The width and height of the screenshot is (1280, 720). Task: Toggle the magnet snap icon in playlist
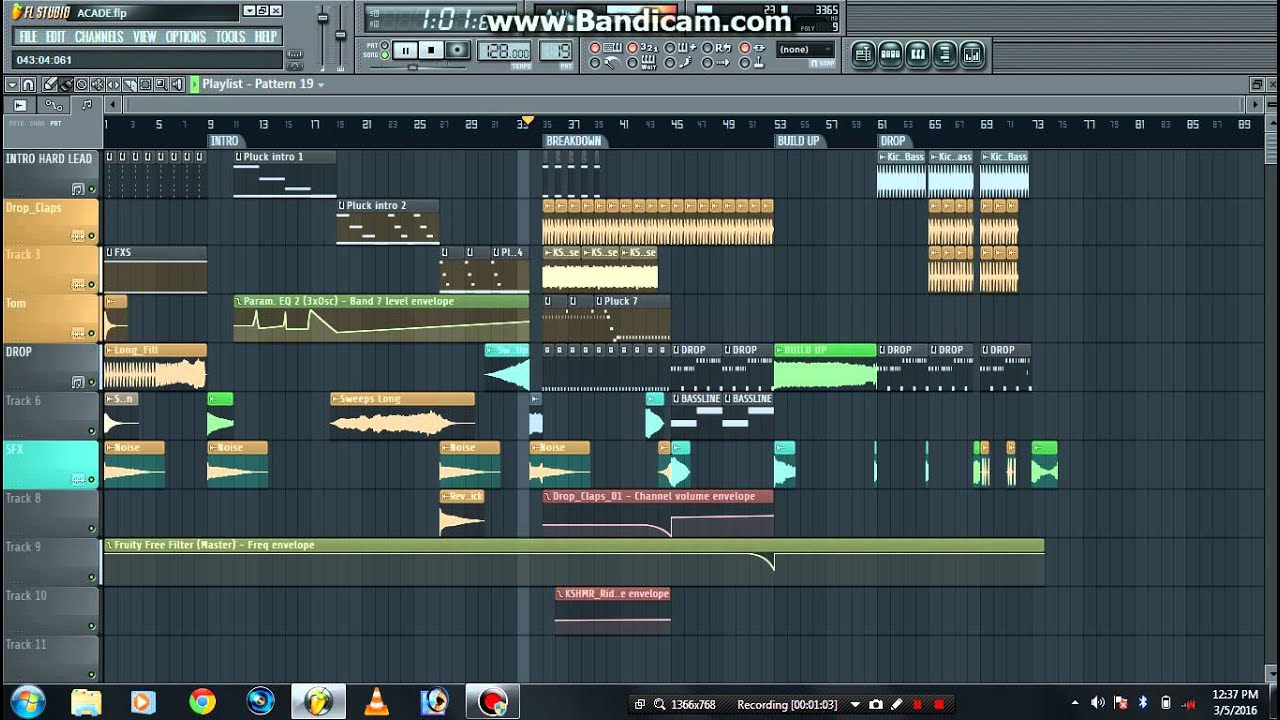28,84
